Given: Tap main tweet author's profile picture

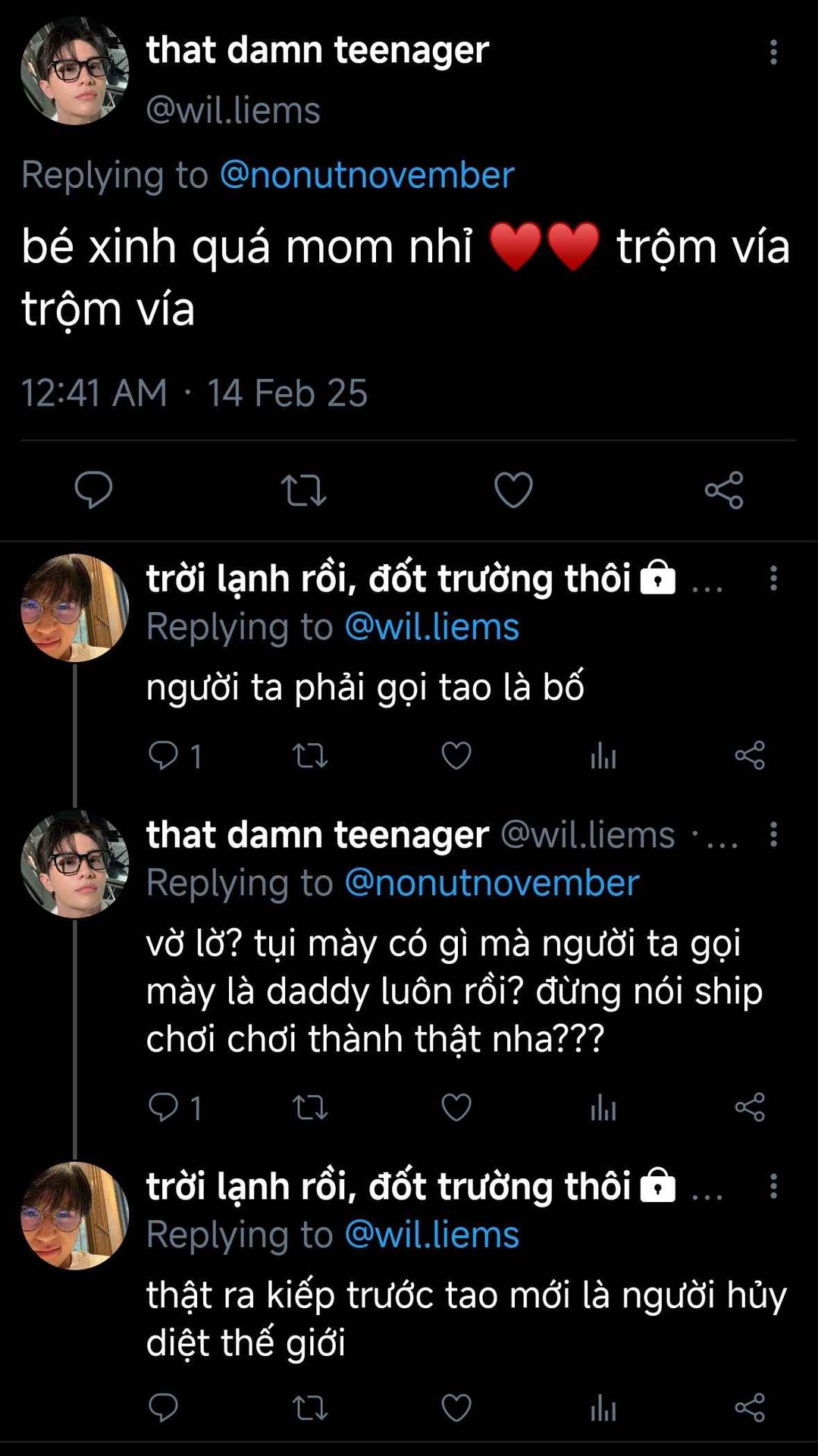Looking at the screenshot, I should 74,71.
